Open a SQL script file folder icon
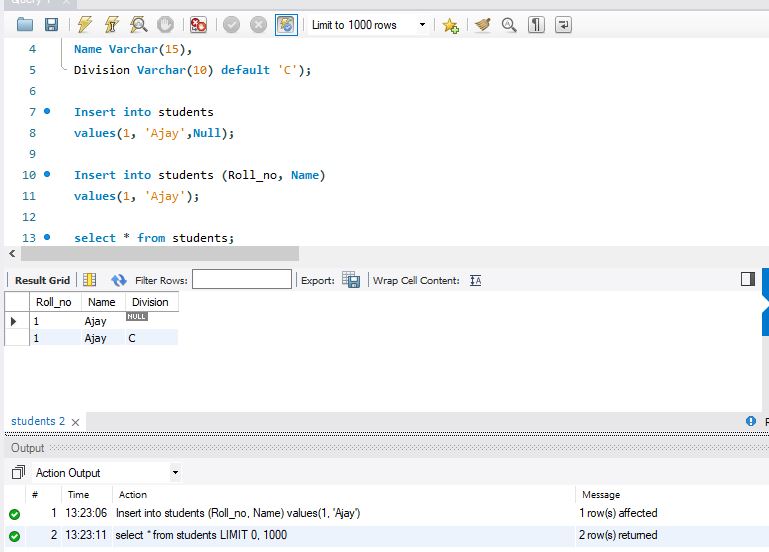The width and height of the screenshot is (769, 552). 25,25
